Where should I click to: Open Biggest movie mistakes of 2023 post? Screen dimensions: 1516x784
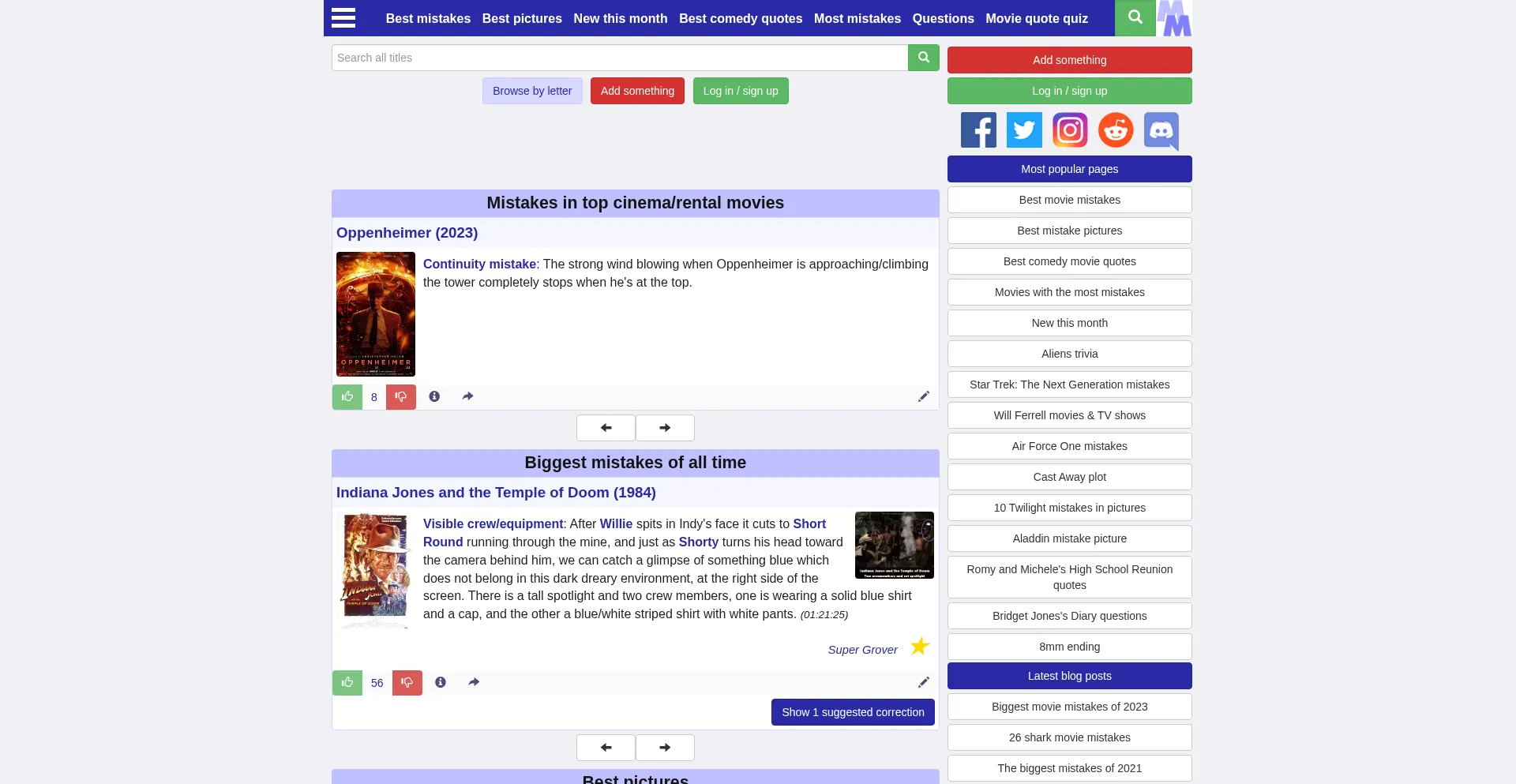coord(1070,707)
